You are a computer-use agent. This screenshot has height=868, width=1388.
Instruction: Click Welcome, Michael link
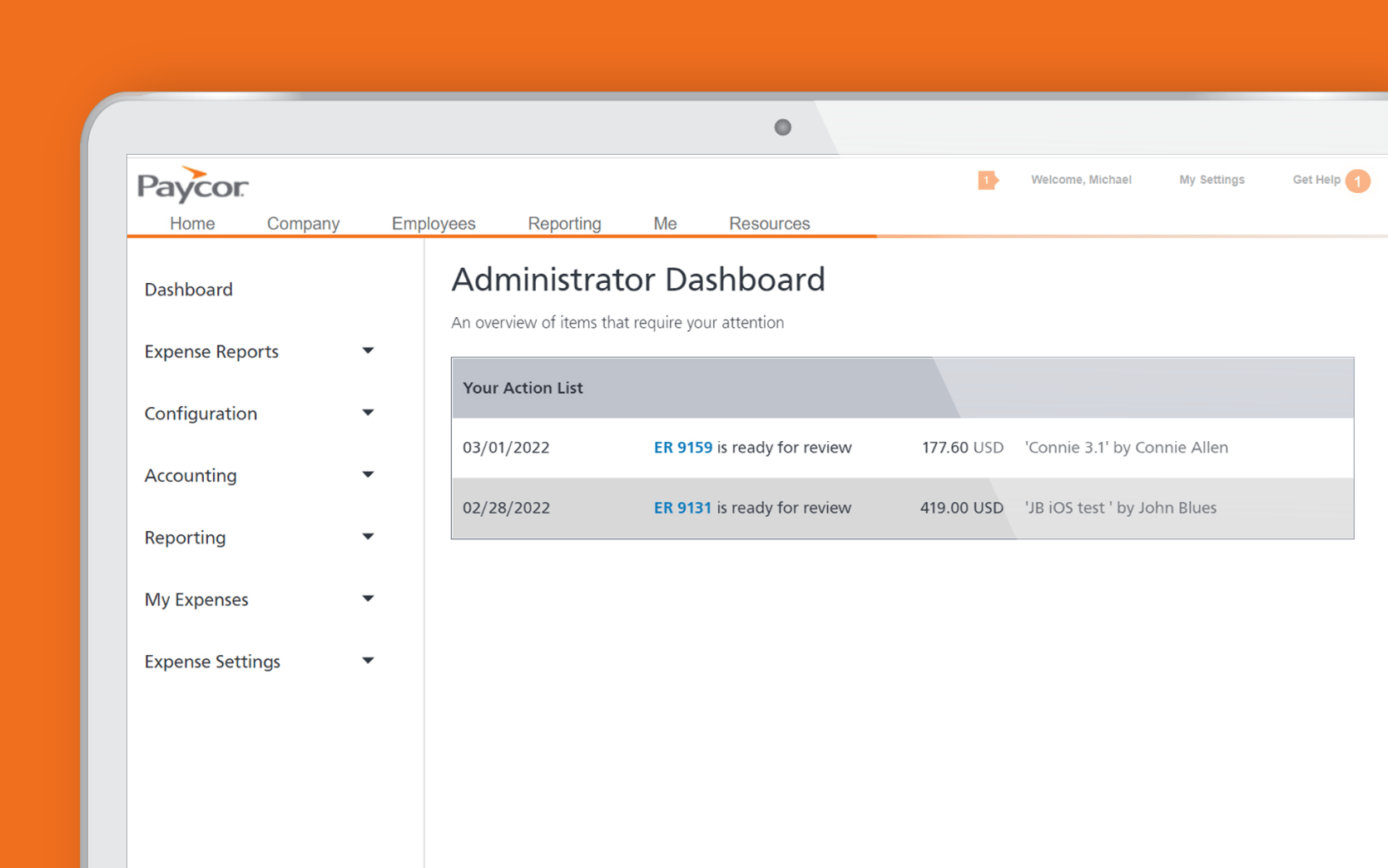pyautogui.click(x=1081, y=180)
